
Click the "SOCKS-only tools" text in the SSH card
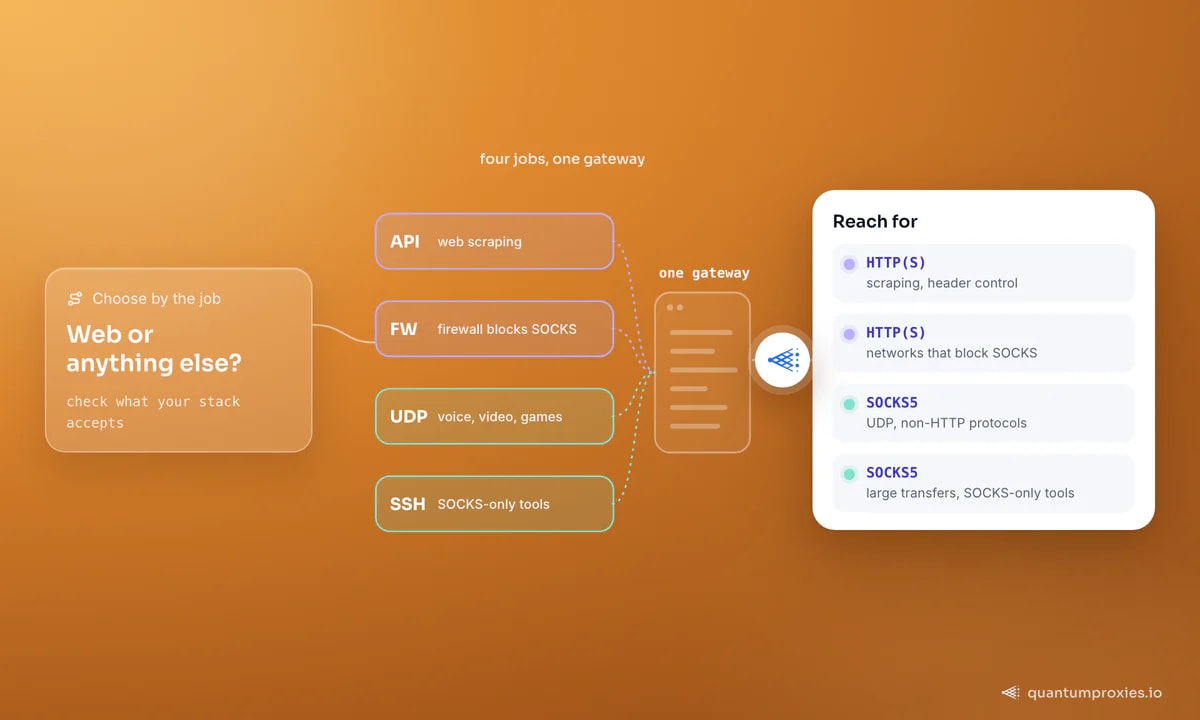[x=494, y=504]
